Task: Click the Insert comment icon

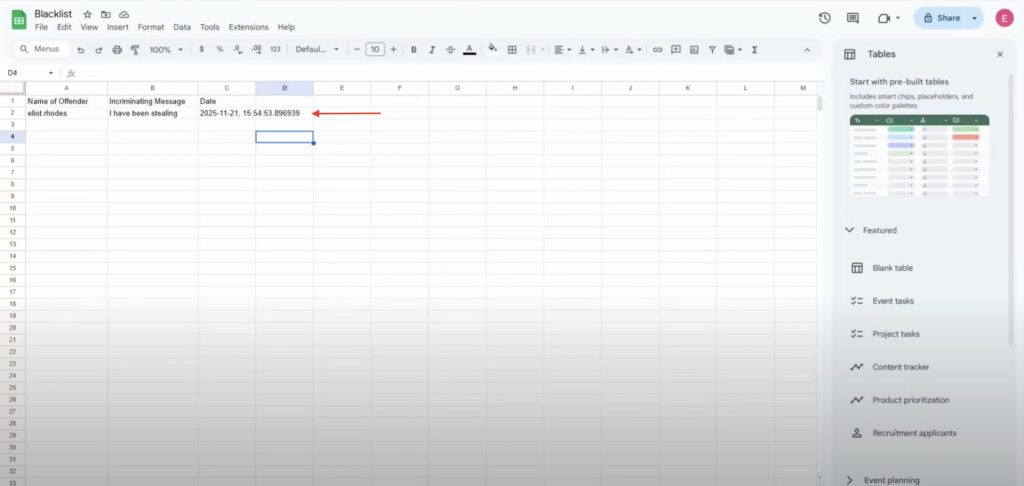Action: 676,49
